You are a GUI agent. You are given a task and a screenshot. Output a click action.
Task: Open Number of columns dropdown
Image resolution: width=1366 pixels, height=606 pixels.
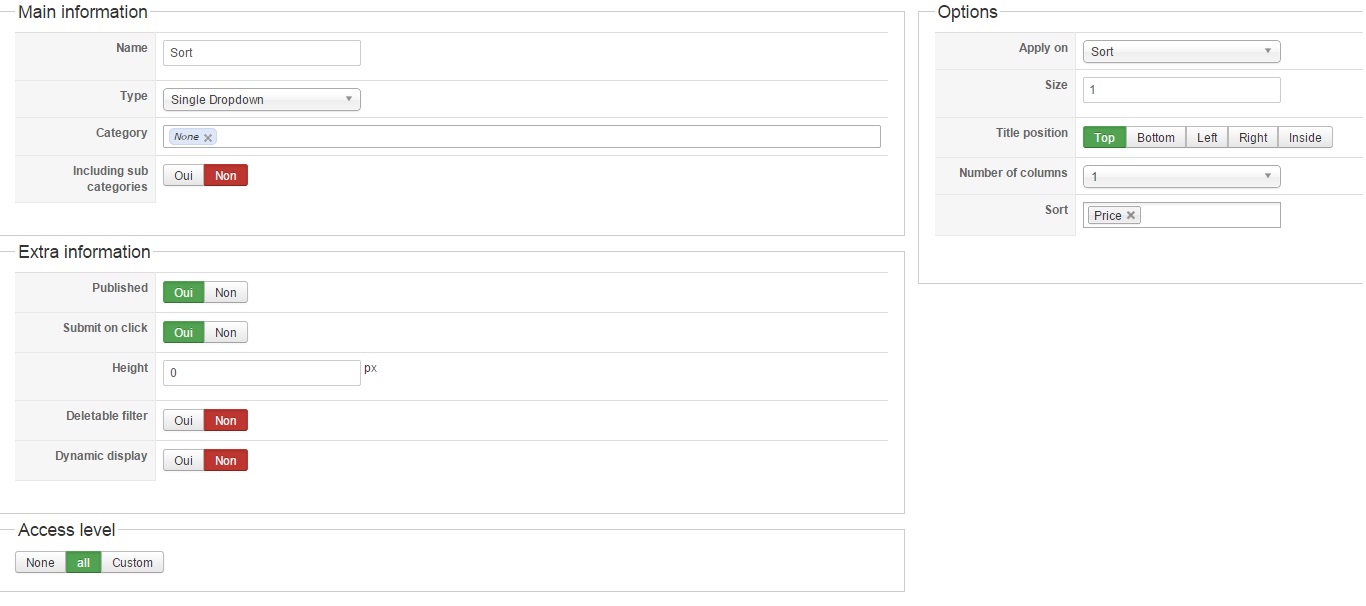[1181, 177]
